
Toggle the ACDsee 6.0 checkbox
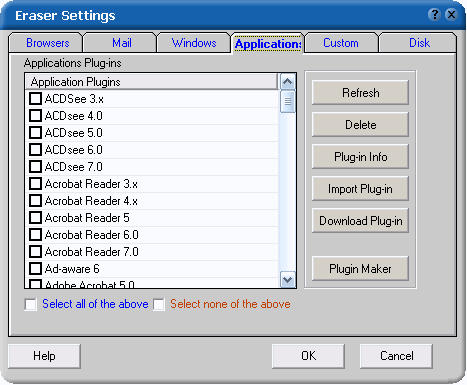35,150
